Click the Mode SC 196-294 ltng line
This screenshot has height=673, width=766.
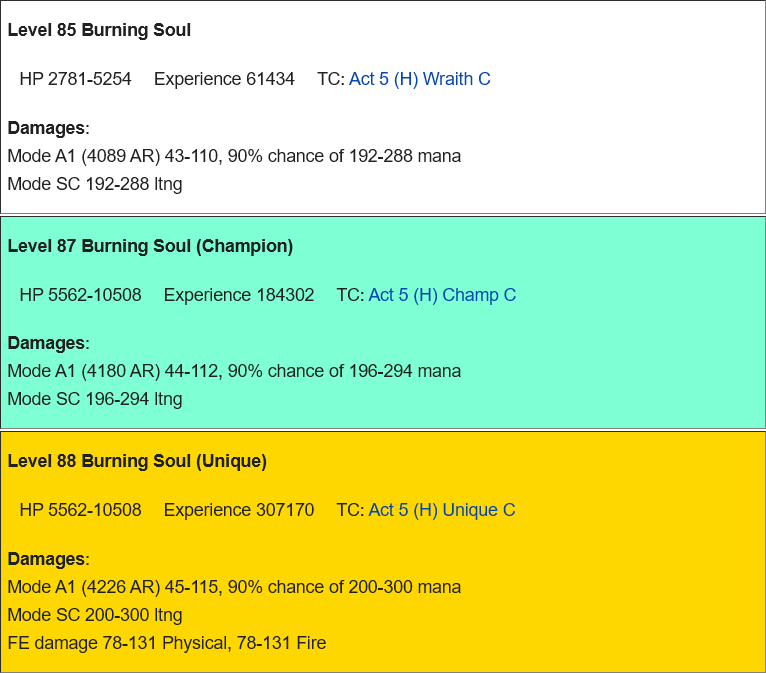pos(95,399)
